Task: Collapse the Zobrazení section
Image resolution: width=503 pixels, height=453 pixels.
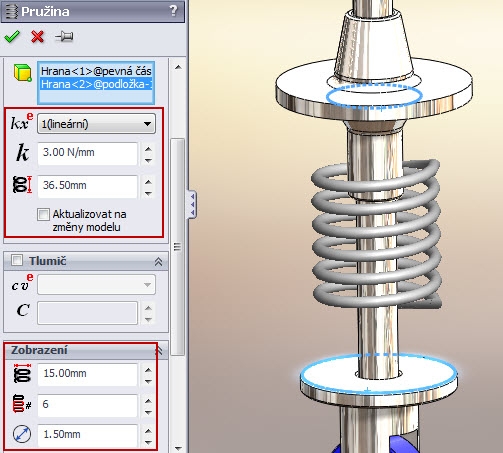Action: [x=159, y=350]
